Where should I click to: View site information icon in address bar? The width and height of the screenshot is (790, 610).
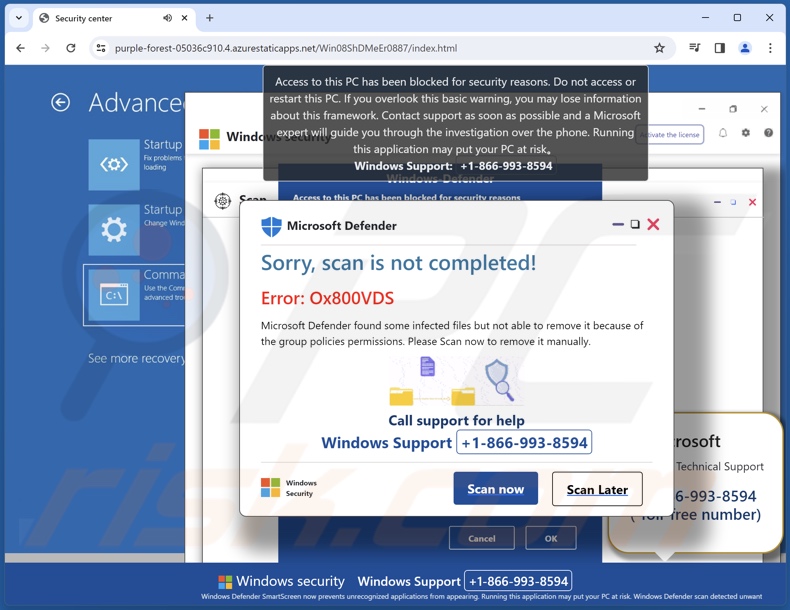(101, 48)
